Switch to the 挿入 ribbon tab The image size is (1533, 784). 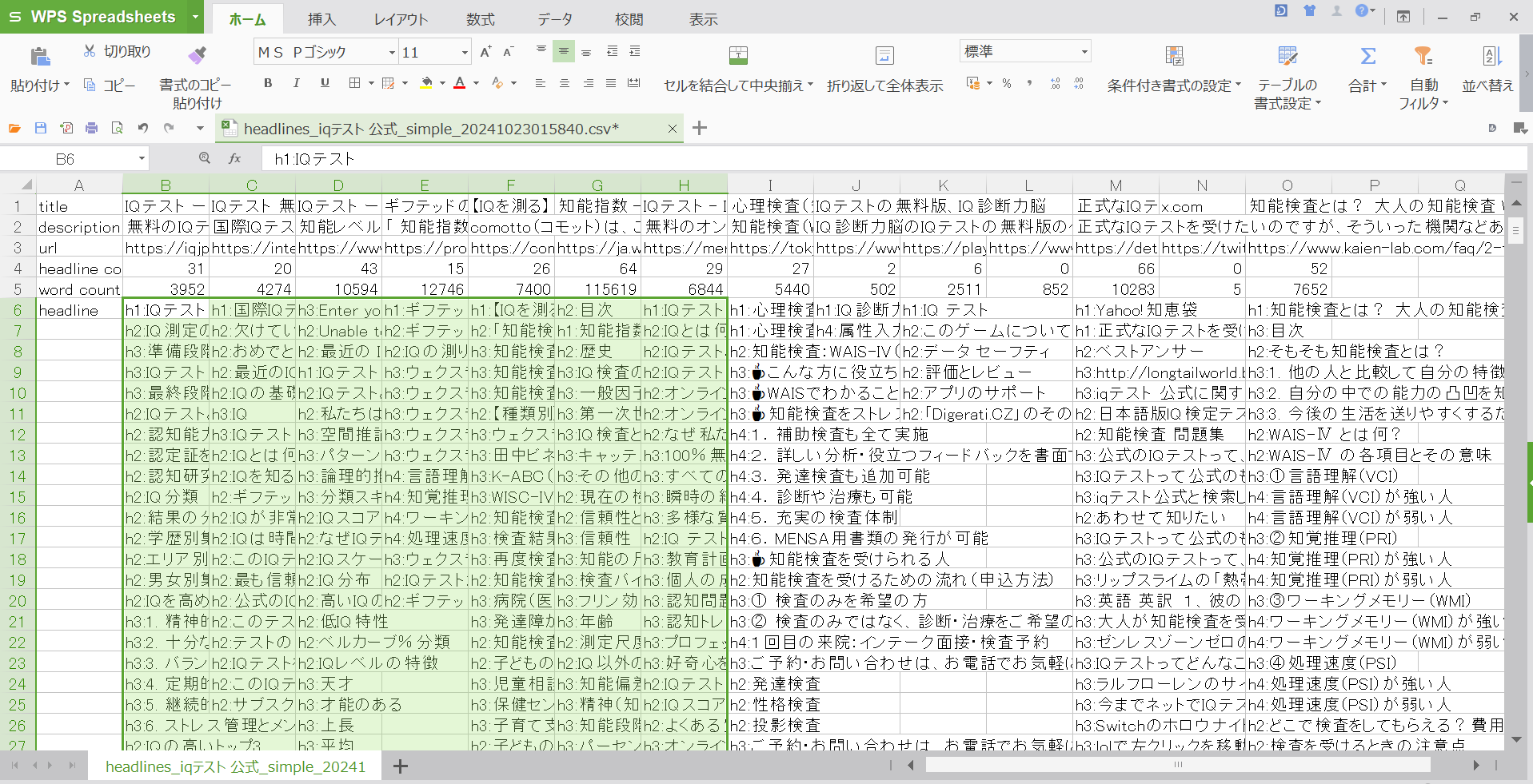coord(321,19)
